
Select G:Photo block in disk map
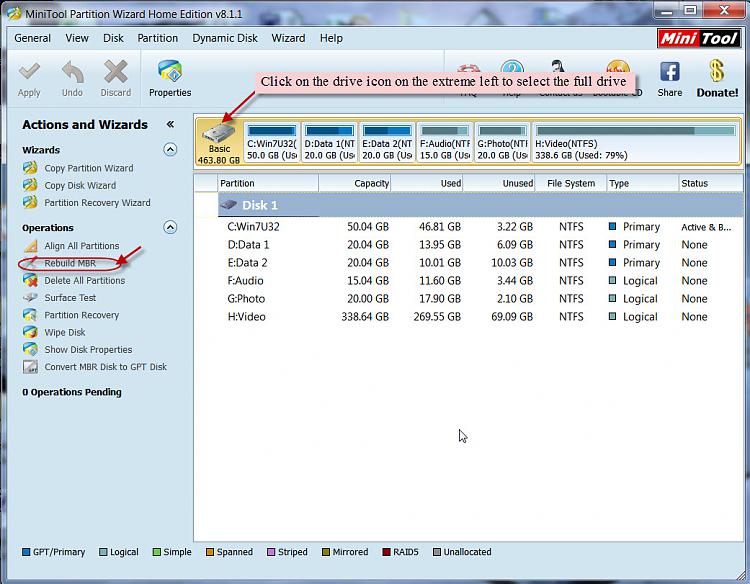click(502, 143)
